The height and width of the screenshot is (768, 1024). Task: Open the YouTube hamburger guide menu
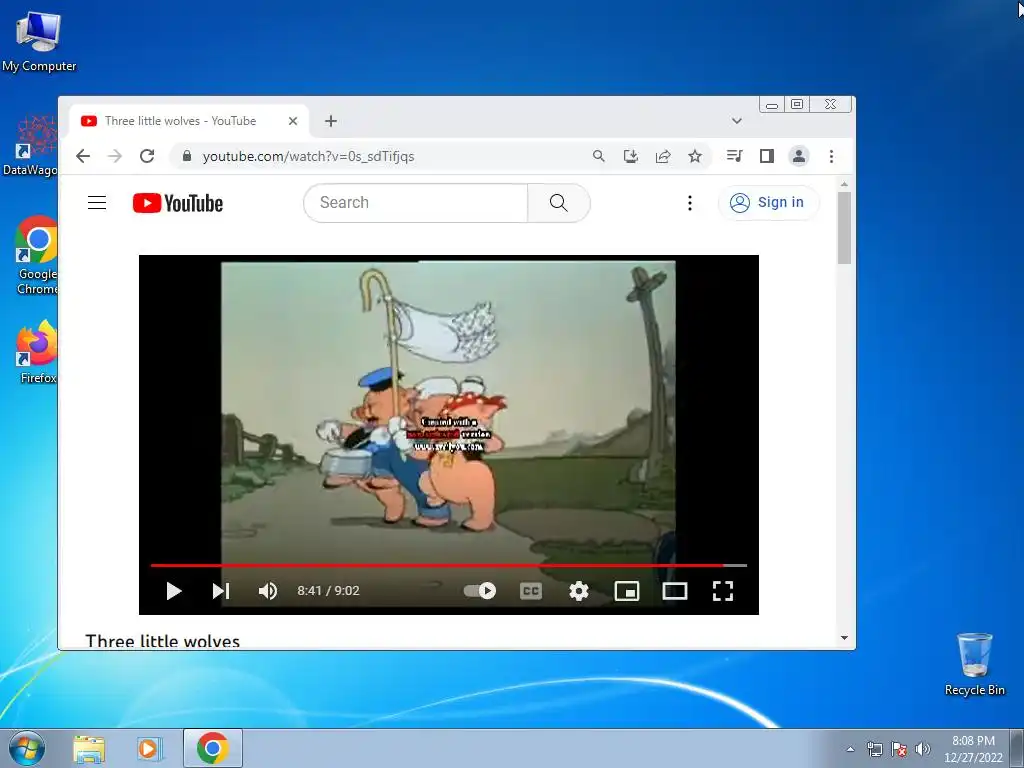click(x=97, y=202)
